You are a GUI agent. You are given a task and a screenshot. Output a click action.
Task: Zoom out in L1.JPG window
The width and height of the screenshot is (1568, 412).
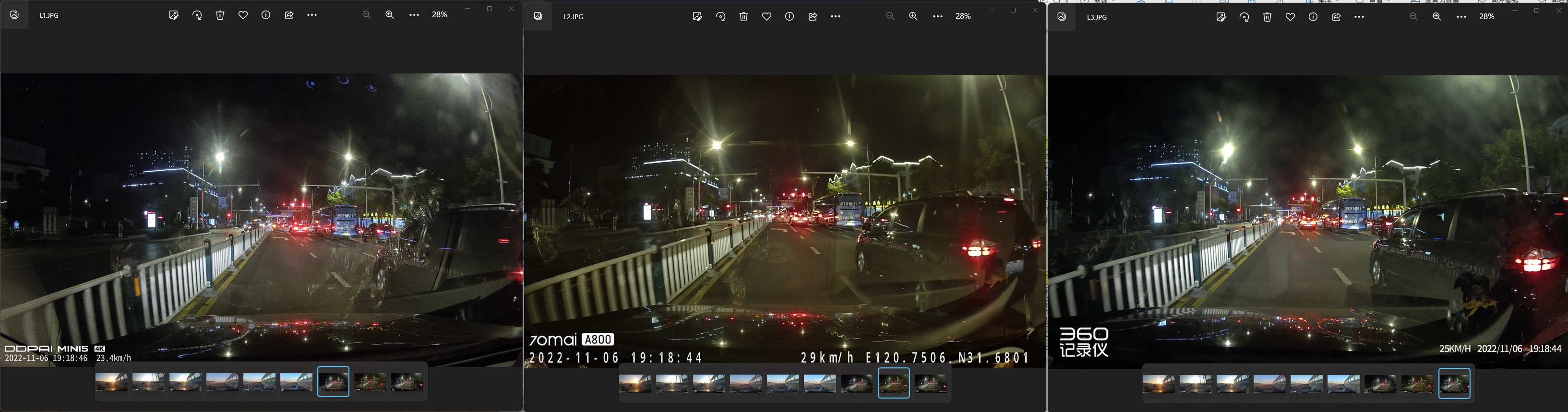tap(366, 14)
